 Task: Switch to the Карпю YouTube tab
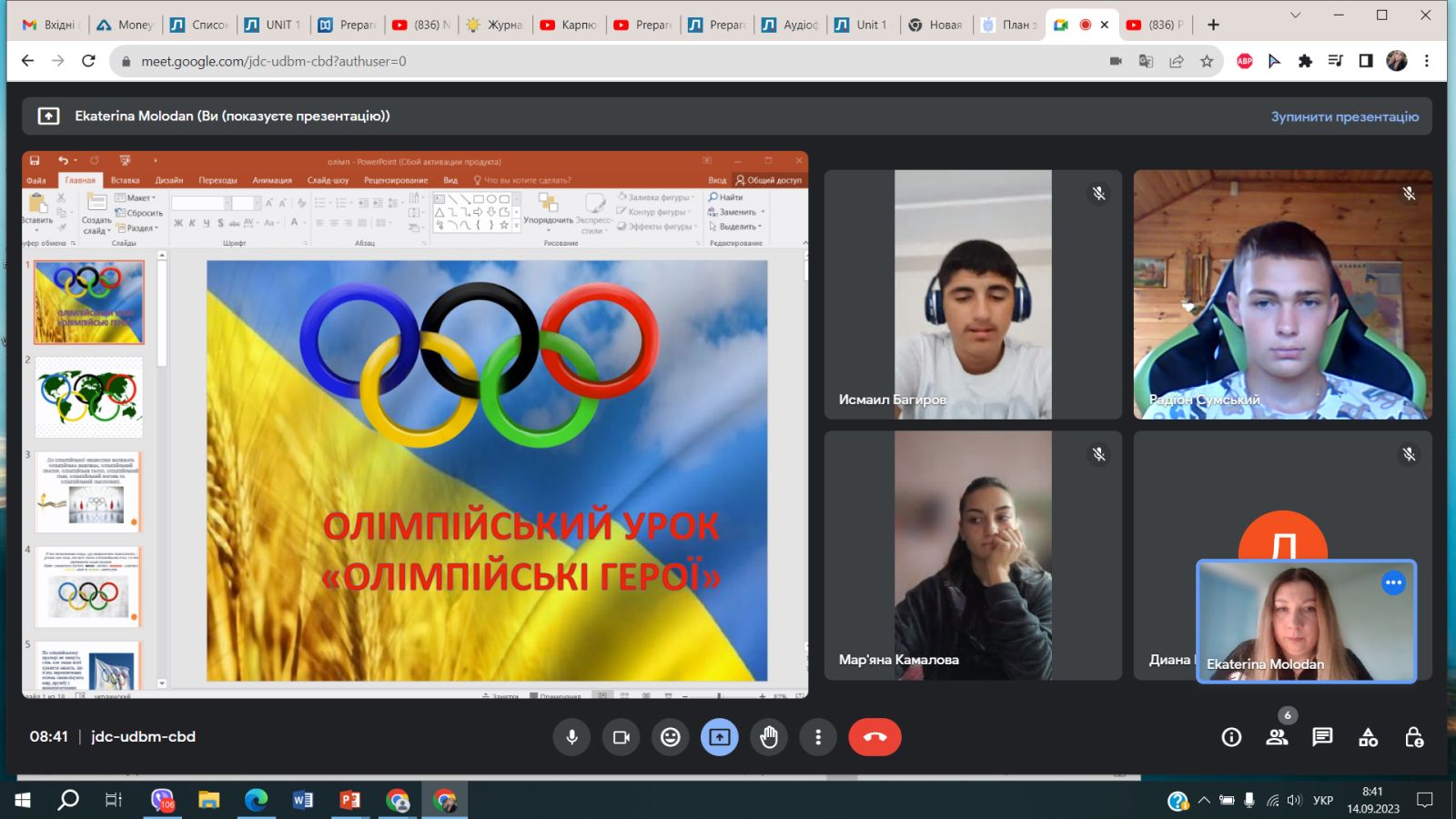(x=568, y=25)
